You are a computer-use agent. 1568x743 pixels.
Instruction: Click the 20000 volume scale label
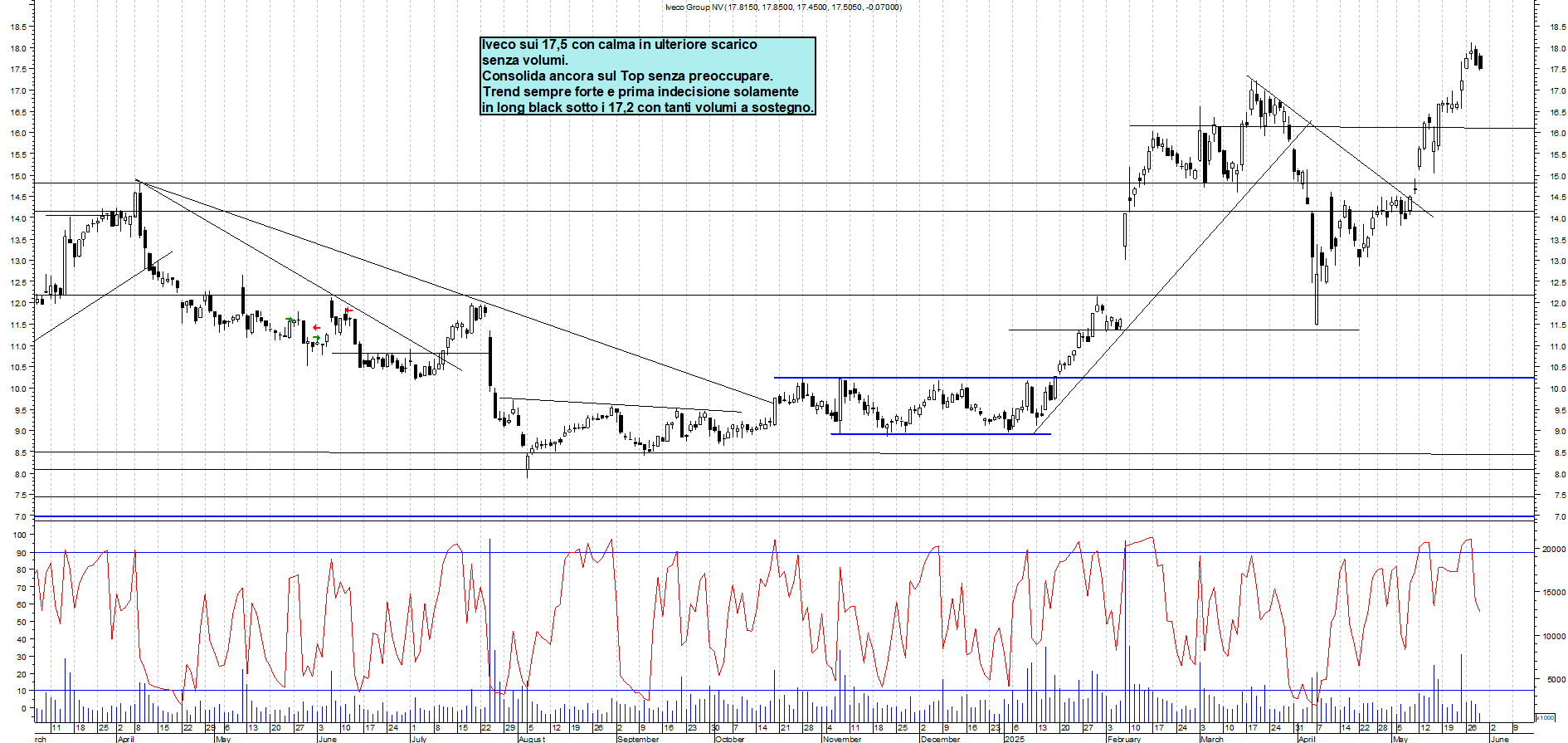click(x=1554, y=550)
